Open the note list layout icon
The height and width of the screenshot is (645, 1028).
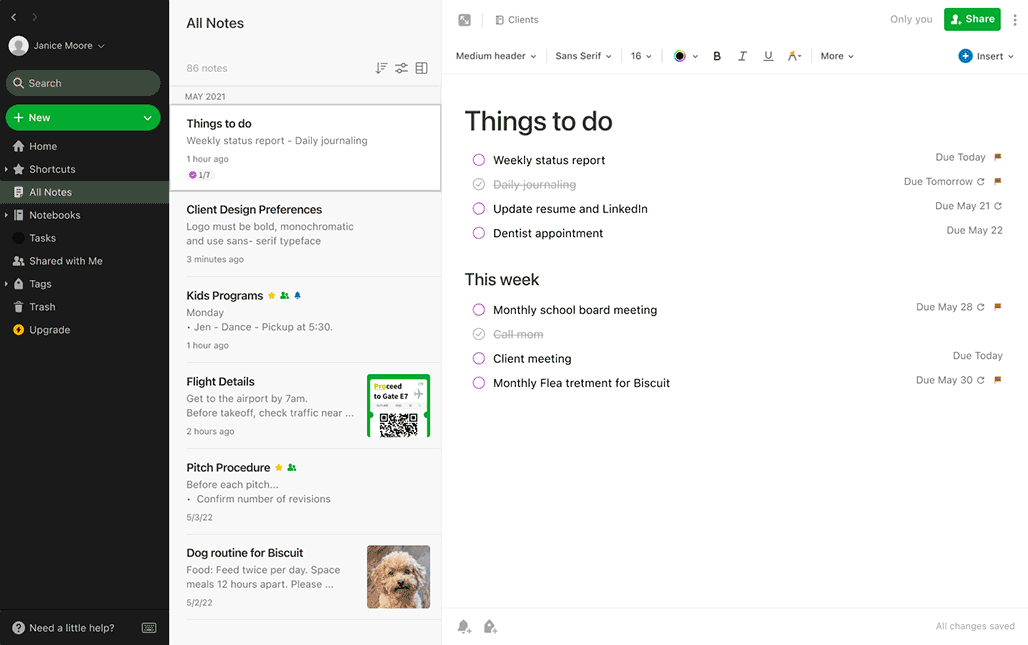(x=421, y=67)
